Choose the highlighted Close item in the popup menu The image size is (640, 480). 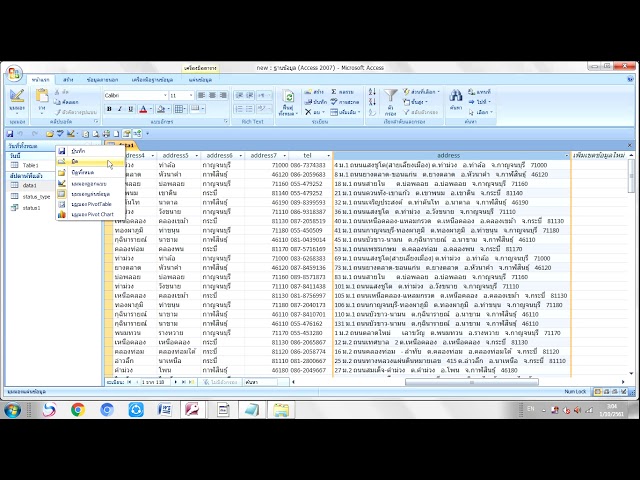pos(90,162)
